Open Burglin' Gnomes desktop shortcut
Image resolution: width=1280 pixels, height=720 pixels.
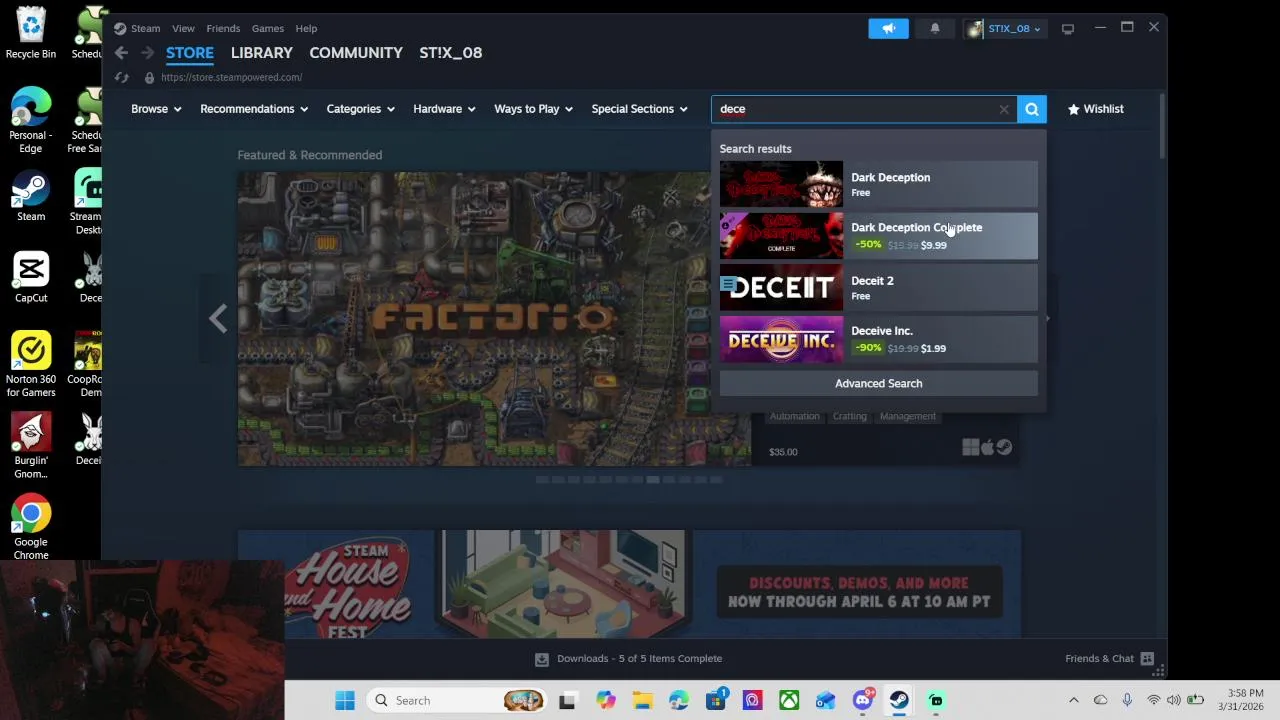tap(31, 446)
